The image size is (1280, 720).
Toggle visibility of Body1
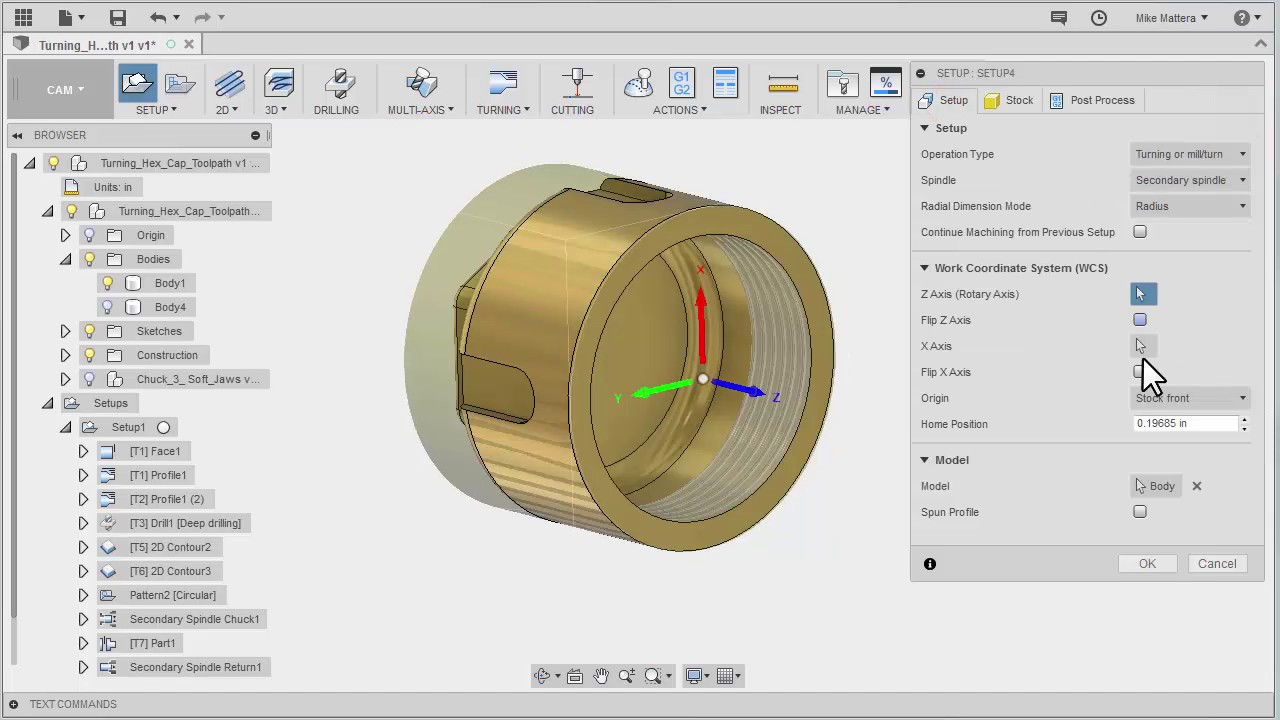pyautogui.click(x=108, y=283)
